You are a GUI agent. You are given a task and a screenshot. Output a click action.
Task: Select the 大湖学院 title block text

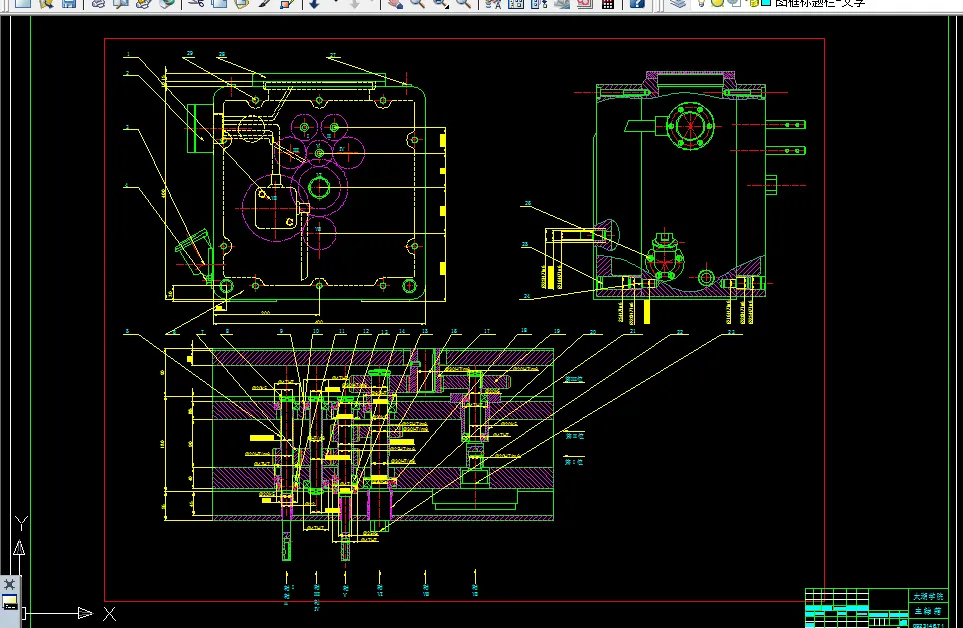(927, 596)
